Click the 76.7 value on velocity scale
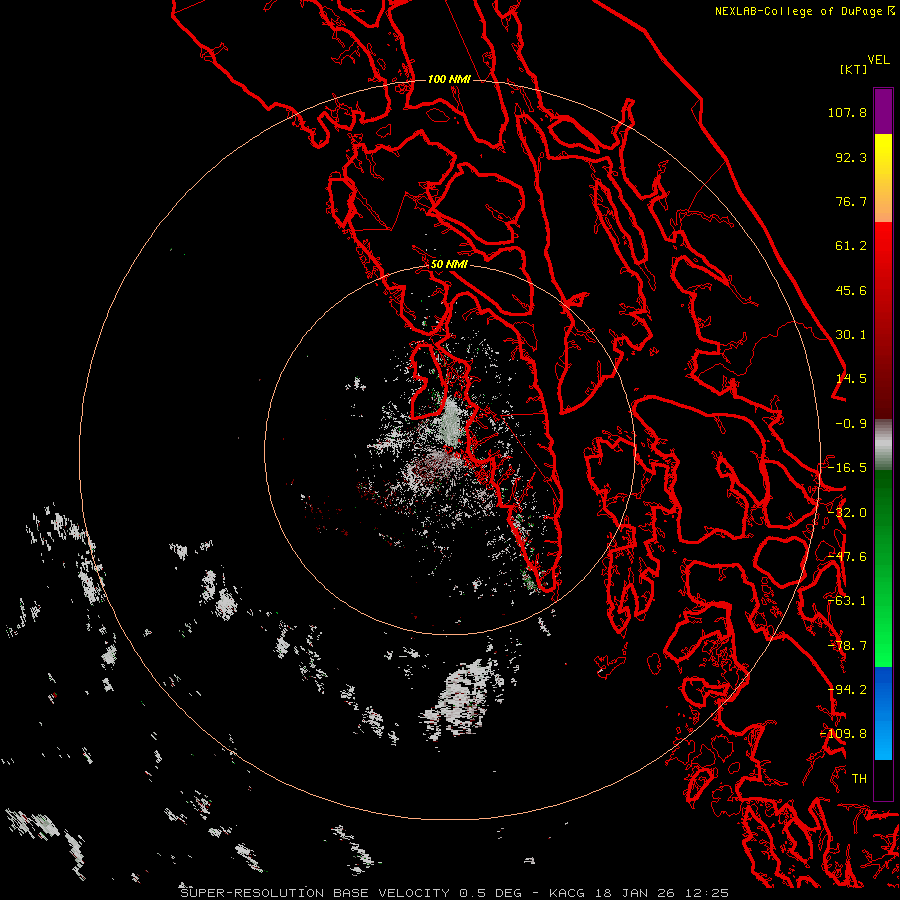 pos(851,201)
